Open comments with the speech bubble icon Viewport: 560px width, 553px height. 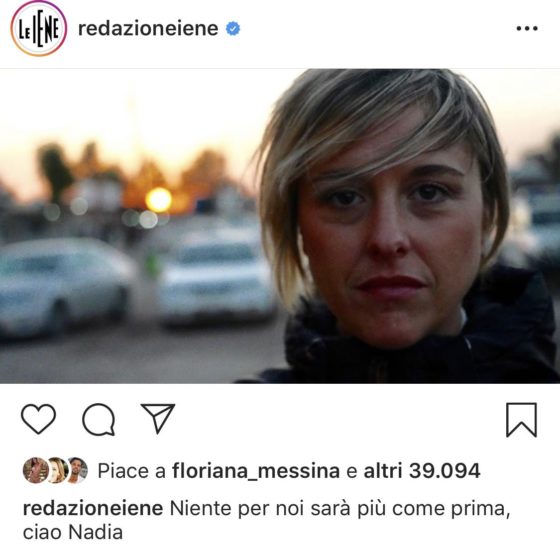click(99, 419)
